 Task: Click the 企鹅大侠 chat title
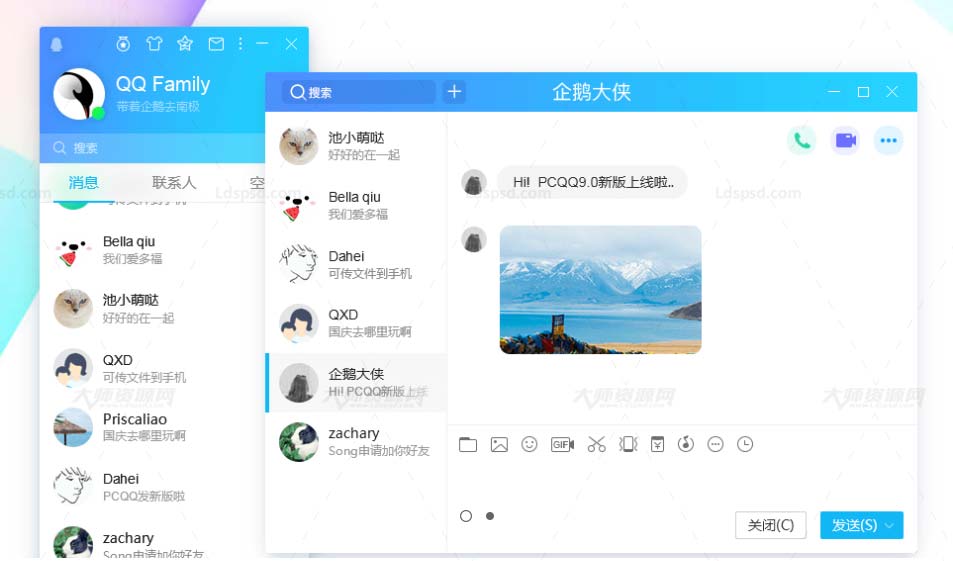pyautogui.click(x=591, y=92)
